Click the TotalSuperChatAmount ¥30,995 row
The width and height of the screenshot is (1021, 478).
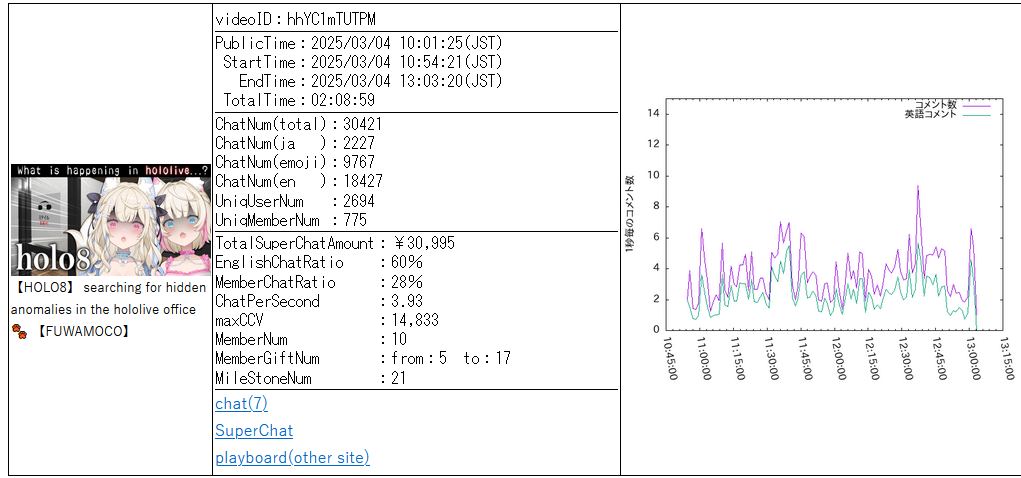(x=335, y=244)
